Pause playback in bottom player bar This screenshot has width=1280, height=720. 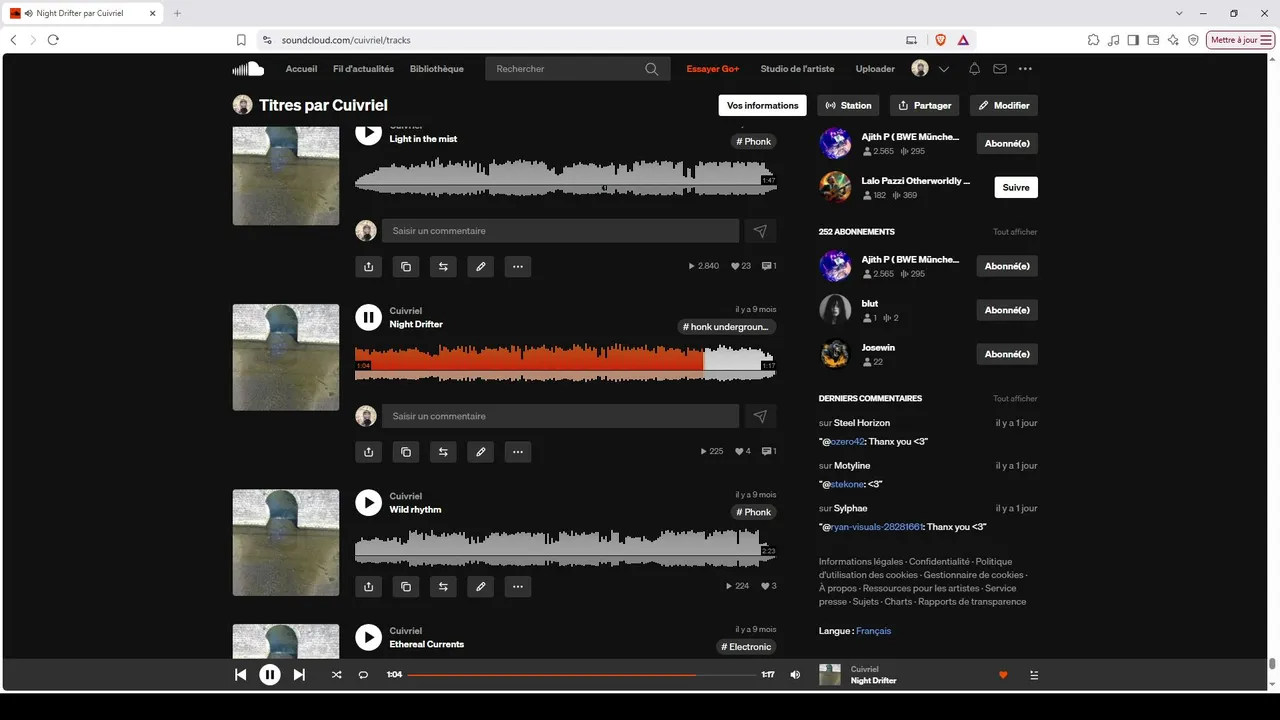(x=270, y=675)
